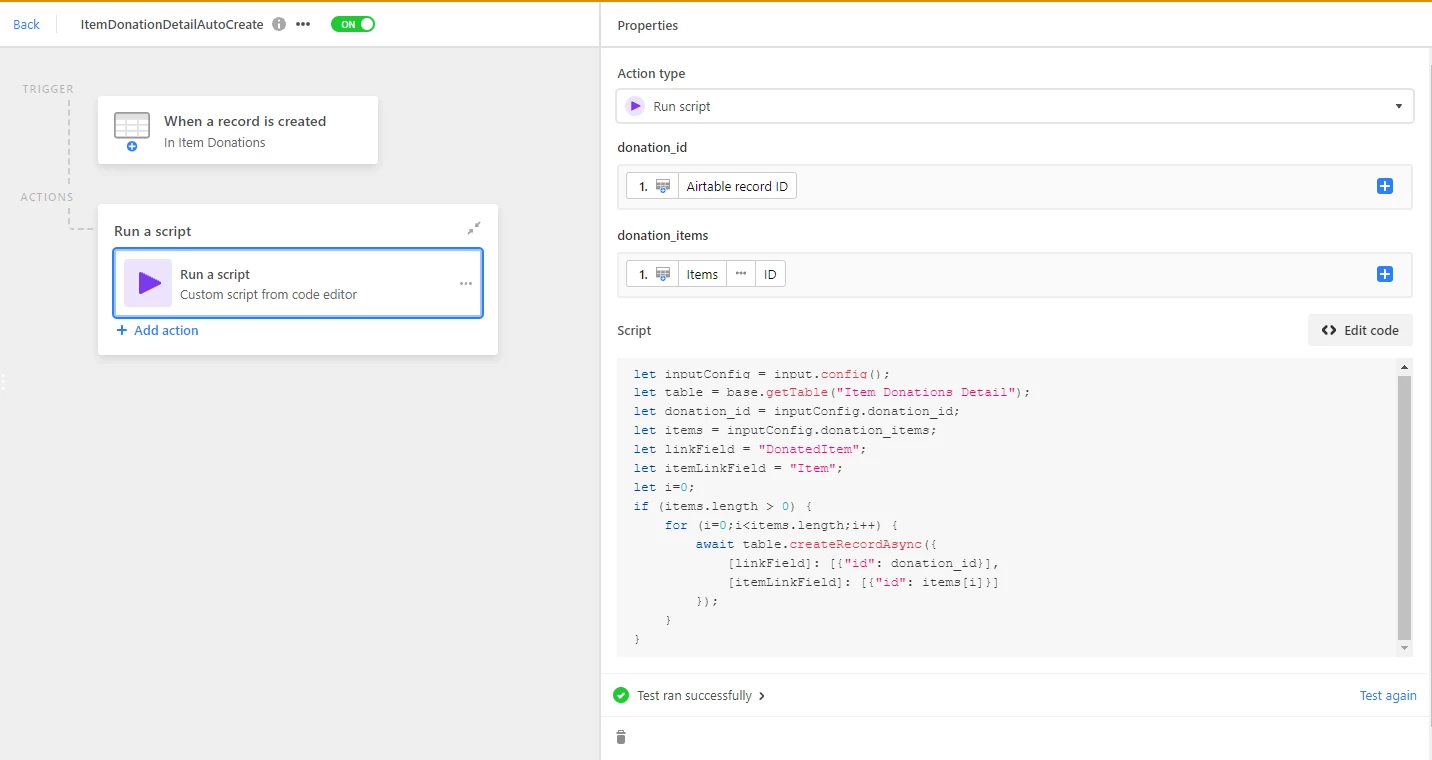
Task: Click the ID segment in donation_items
Action: (x=770, y=274)
